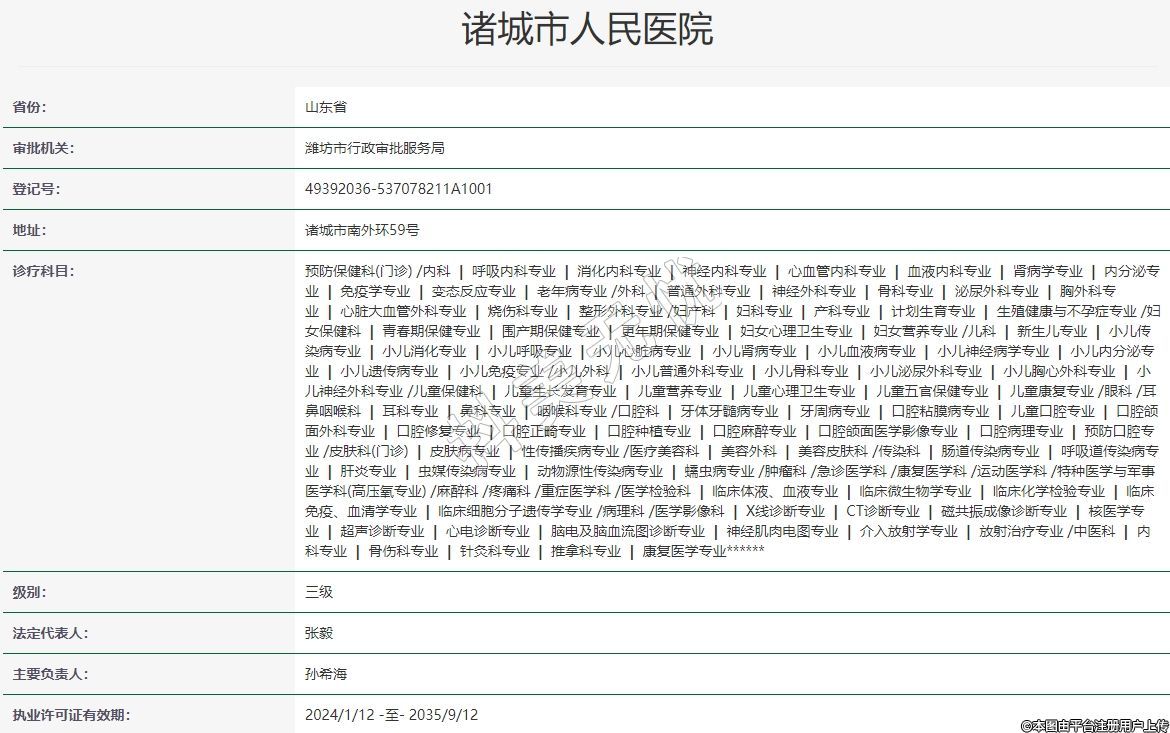Screen dimensions: 1170x733
Task: Select the 山东省 province value
Action: [x=326, y=107]
